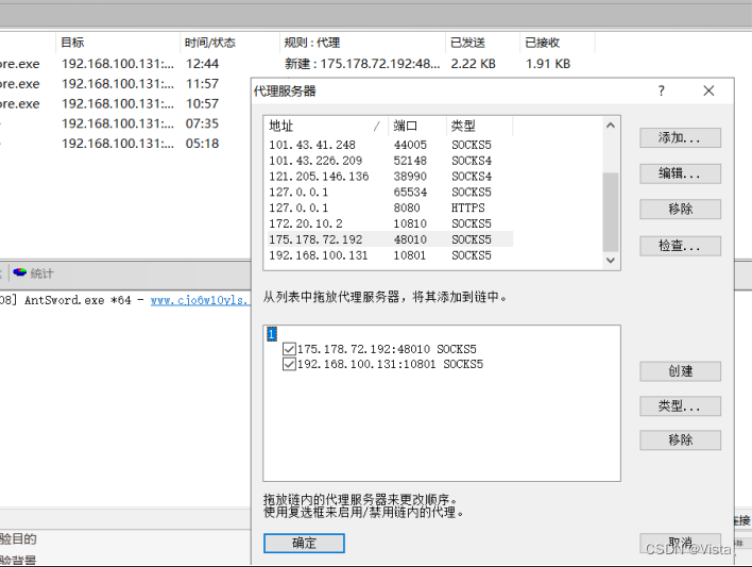This screenshot has width=752, height=567.
Task: Select connection row with time 10:57
Action: [125, 104]
